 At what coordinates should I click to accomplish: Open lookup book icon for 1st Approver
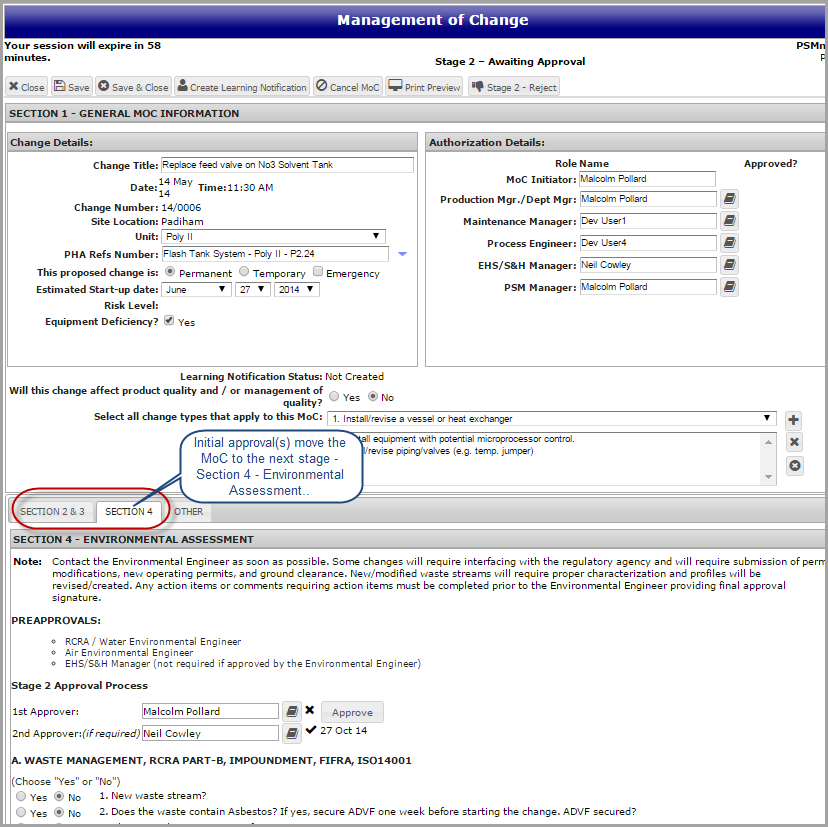pyautogui.click(x=291, y=712)
